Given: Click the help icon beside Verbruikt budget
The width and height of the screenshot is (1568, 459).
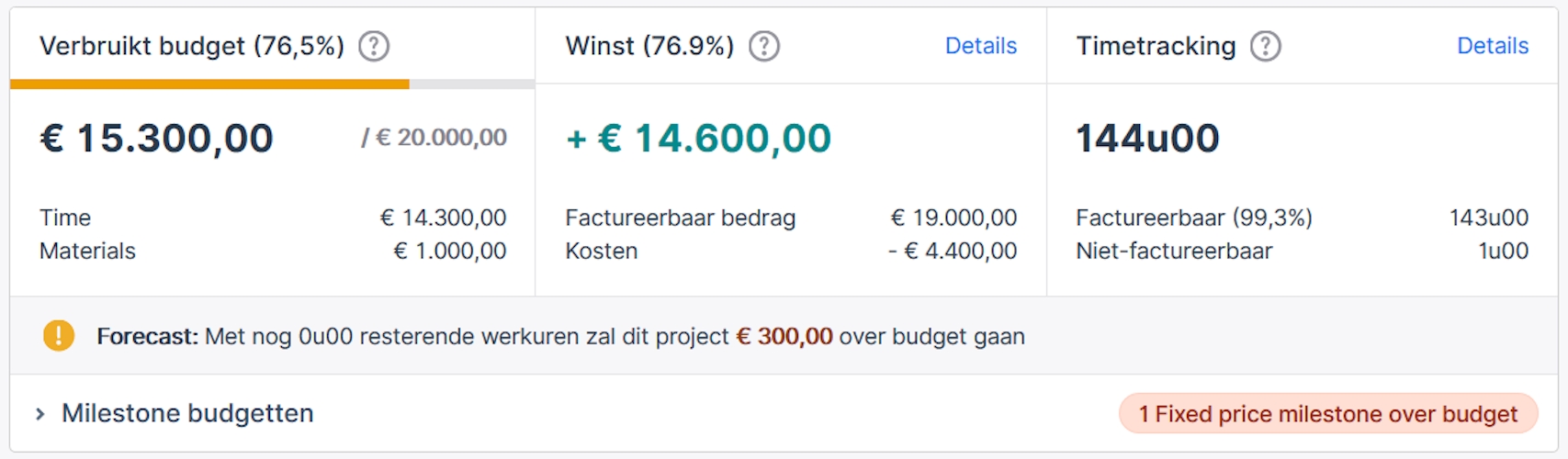Looking at the screenshot, I should pos(374,46).
